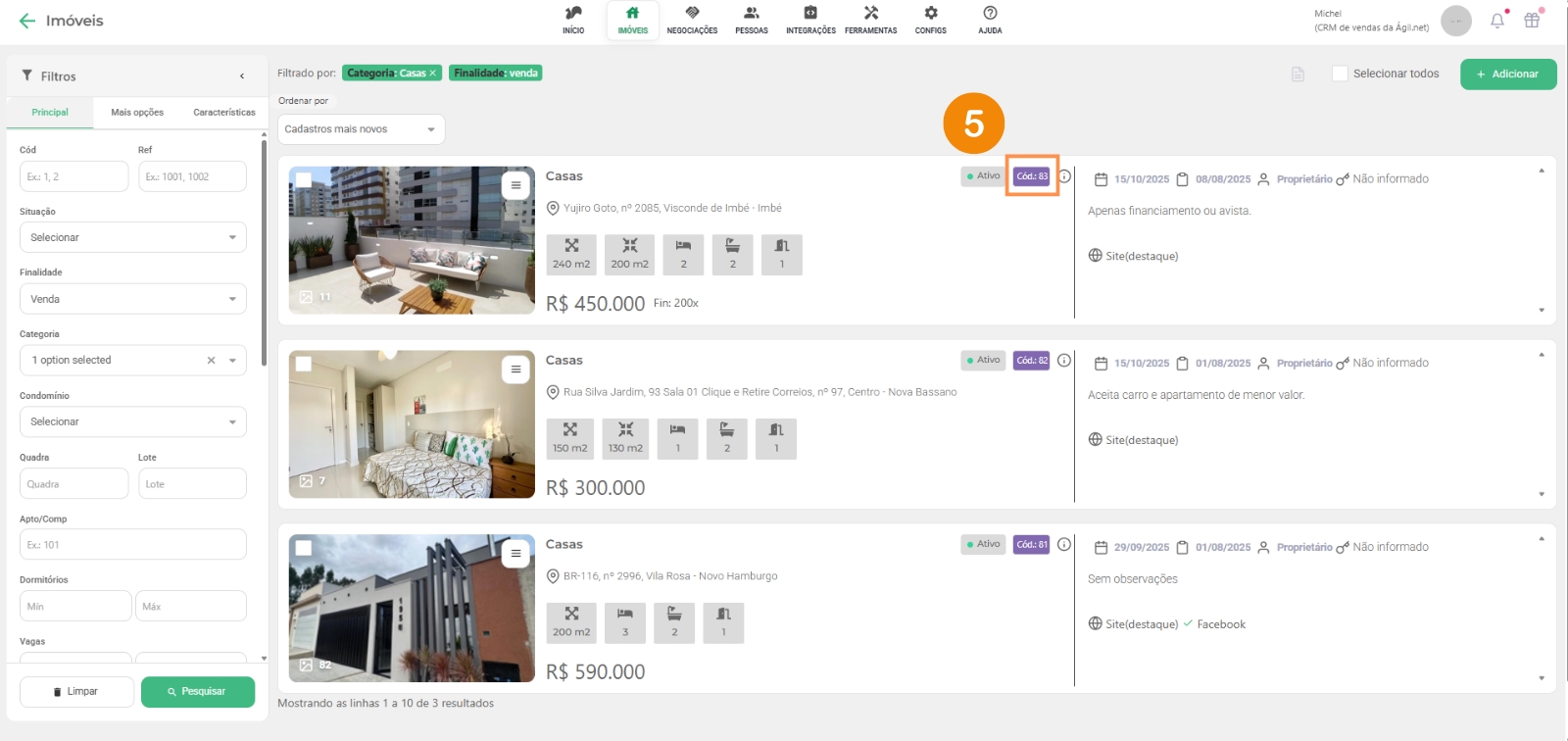The image size is (1568, 741).
Task: Click the document export icon
Action: coord(1298,74)
